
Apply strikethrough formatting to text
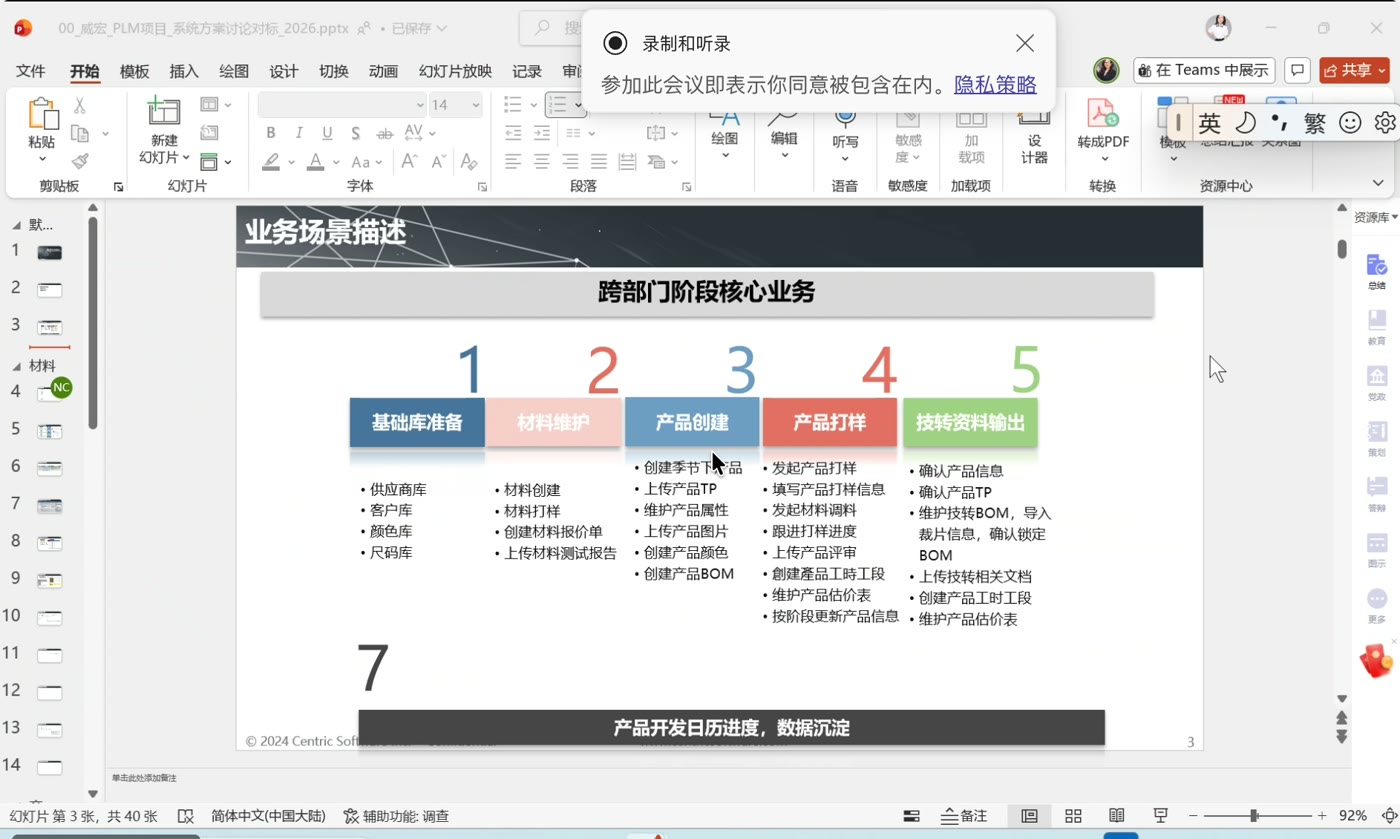384,133
